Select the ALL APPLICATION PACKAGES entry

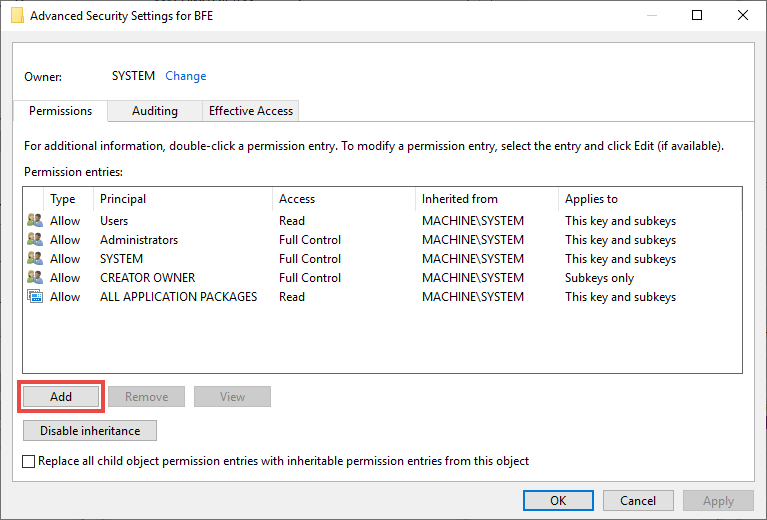[179, 297]
